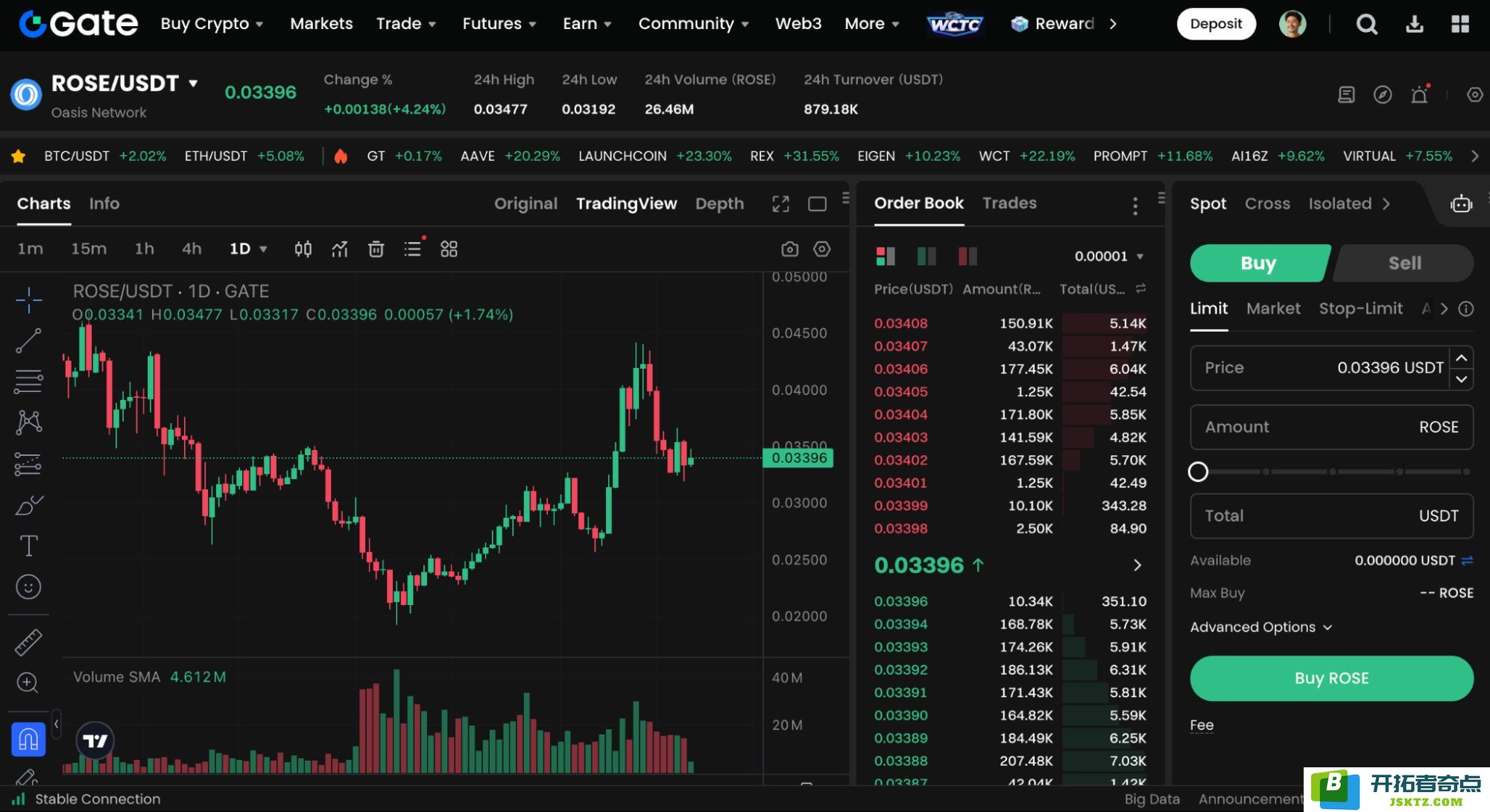Click the Total USDT input field
Image resolution: width=1490 pixels, height=812 pixels.
tap(1331, 516)
